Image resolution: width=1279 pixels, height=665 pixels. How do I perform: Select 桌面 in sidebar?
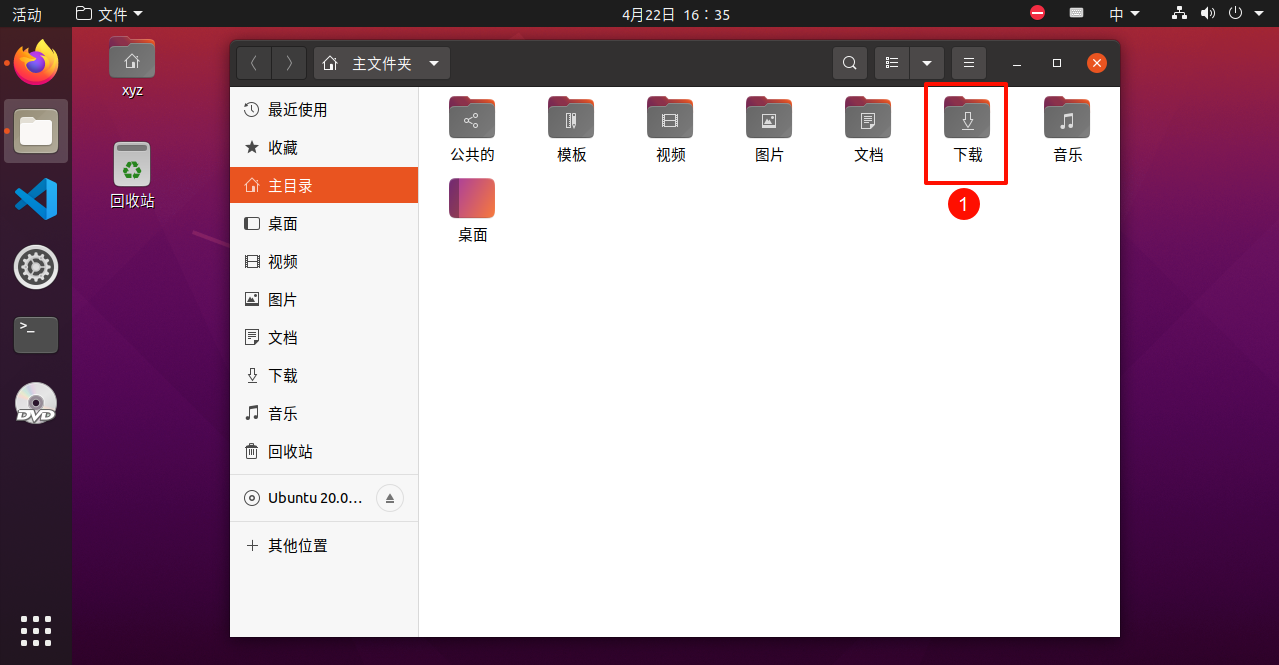tap(324, 224)
